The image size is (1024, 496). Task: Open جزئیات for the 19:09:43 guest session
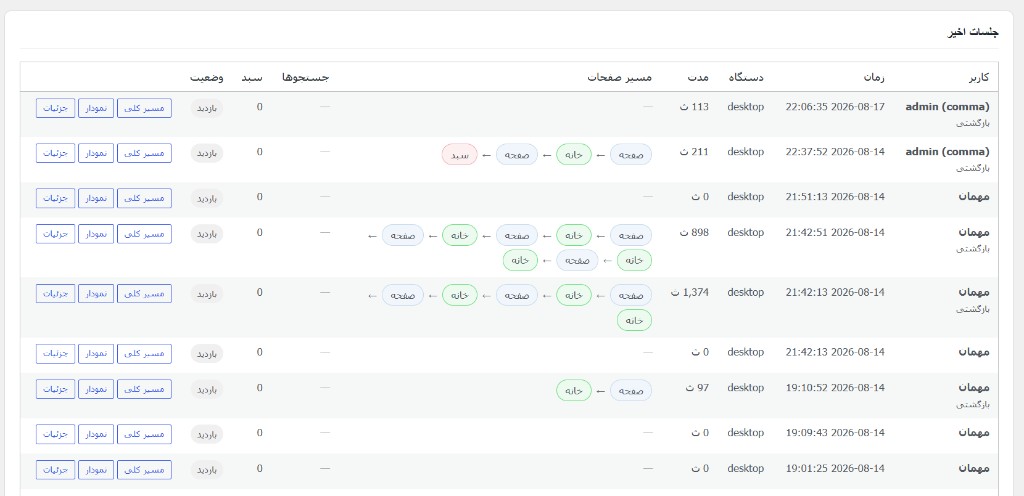[x=55, y=434]
